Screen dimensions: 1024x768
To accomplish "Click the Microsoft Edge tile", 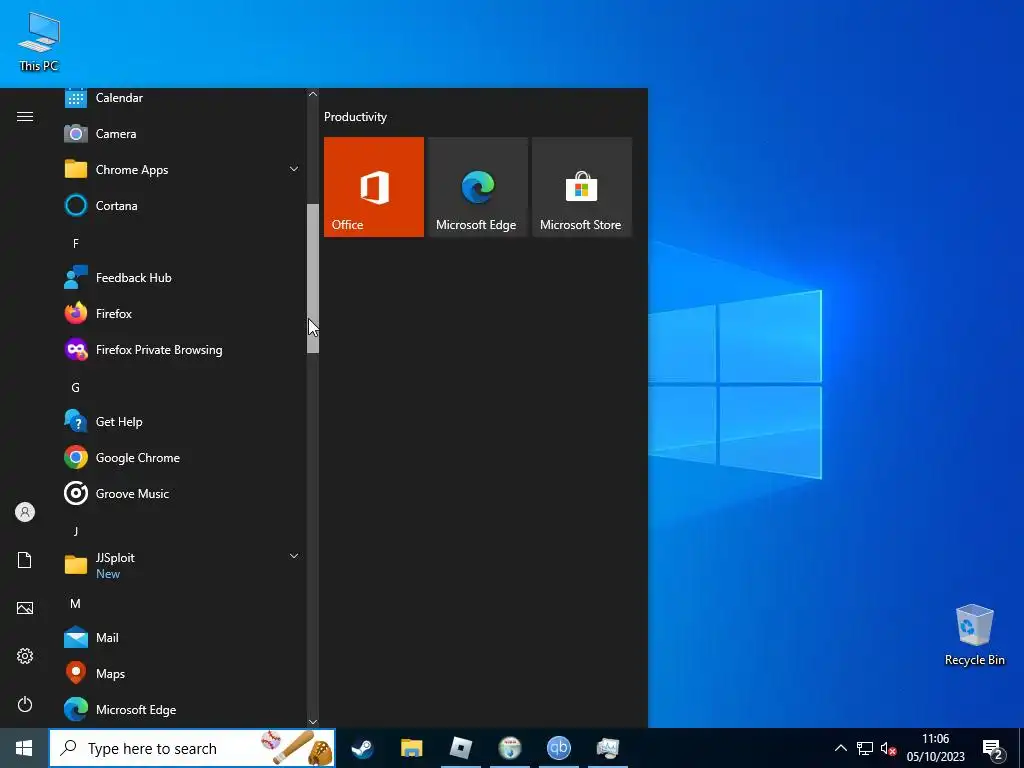I will coord(477,187).
